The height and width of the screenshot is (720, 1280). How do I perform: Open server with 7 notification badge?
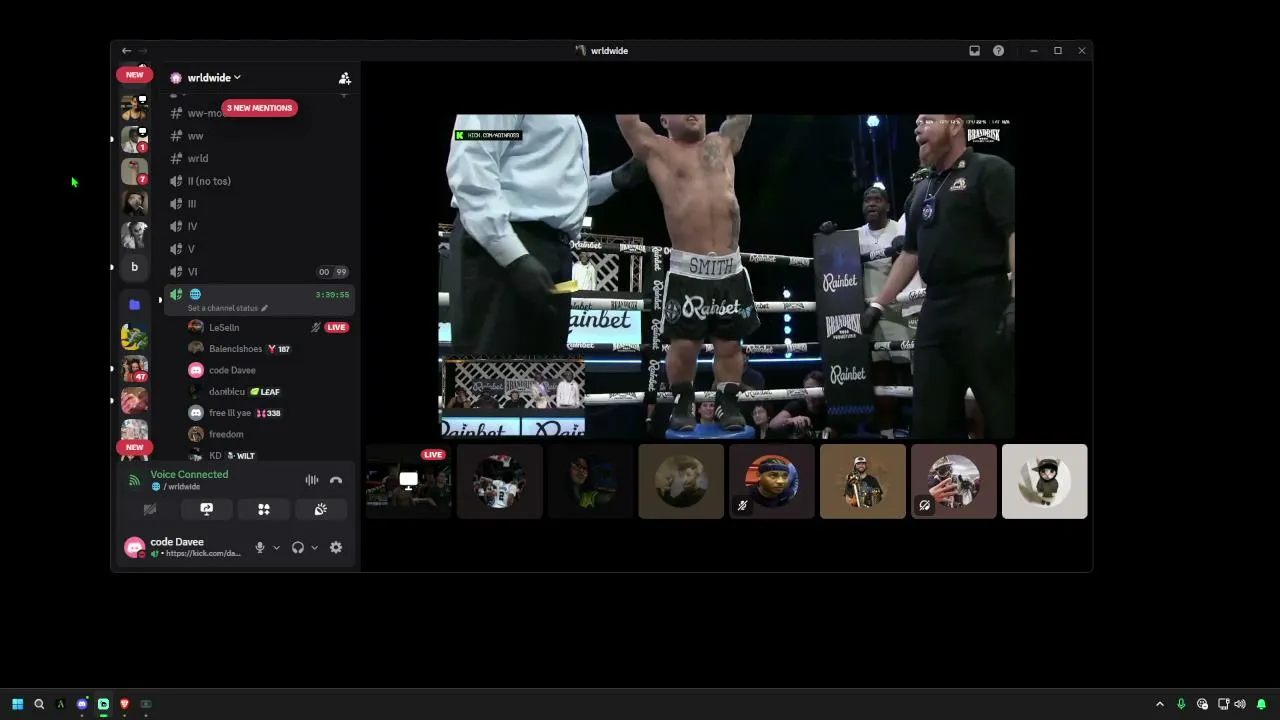(134, 171)
